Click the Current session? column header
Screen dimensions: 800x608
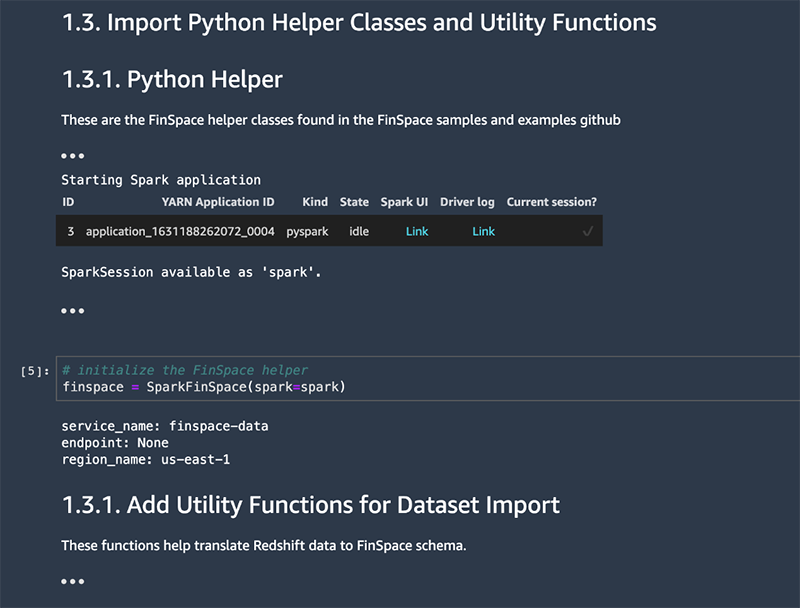551,202
